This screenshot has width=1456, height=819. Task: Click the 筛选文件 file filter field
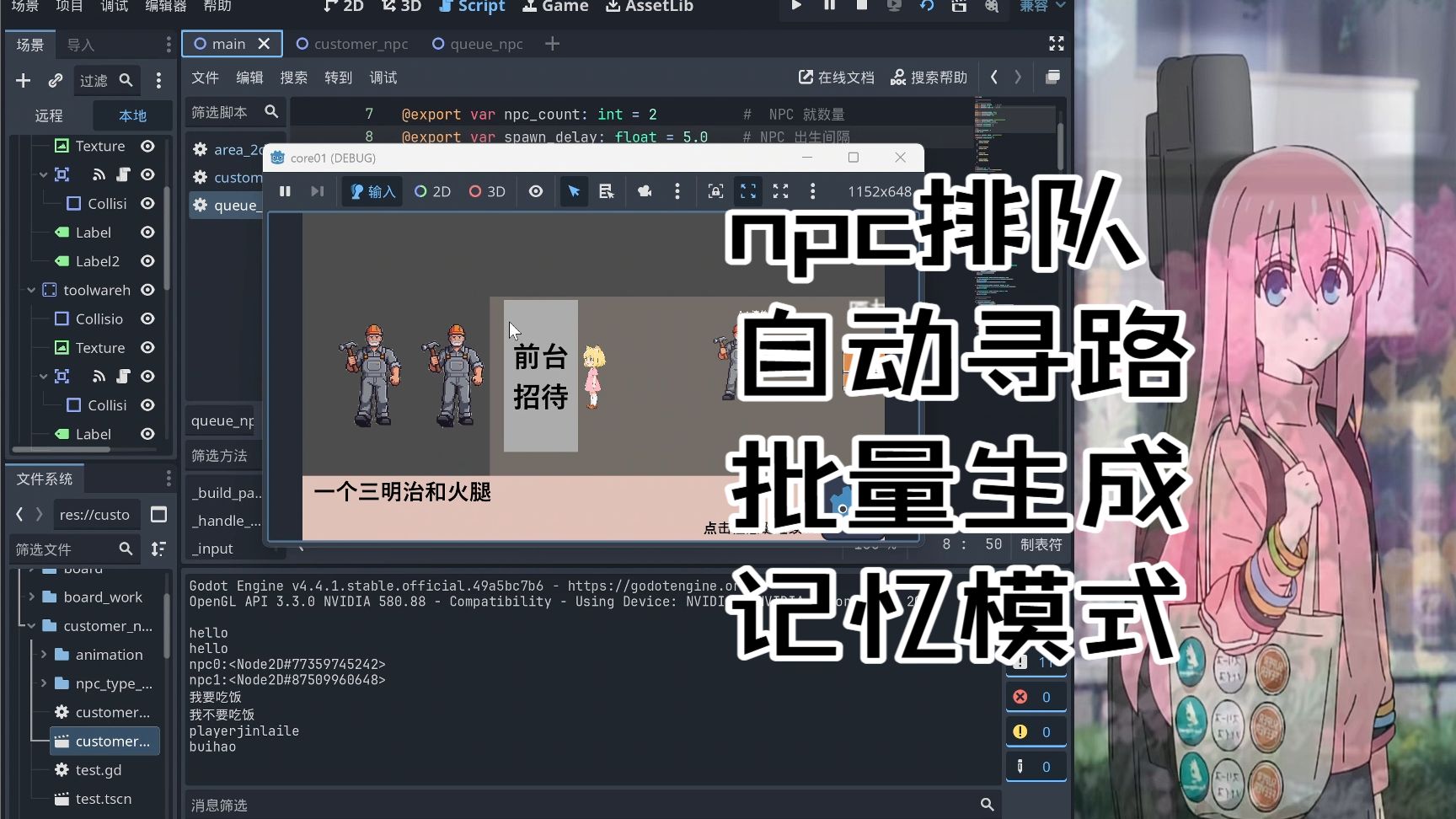[74, 549]
